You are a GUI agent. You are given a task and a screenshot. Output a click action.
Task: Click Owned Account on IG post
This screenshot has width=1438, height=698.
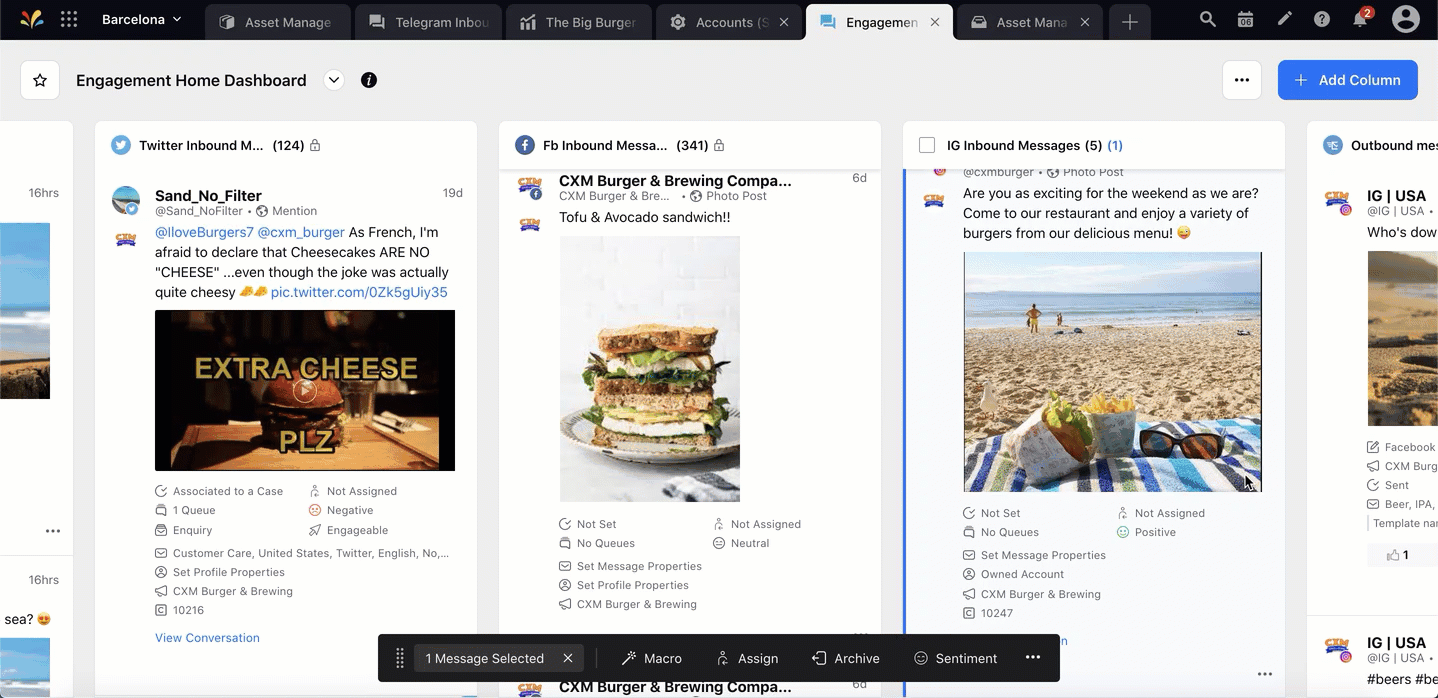tap(1014, 574)
